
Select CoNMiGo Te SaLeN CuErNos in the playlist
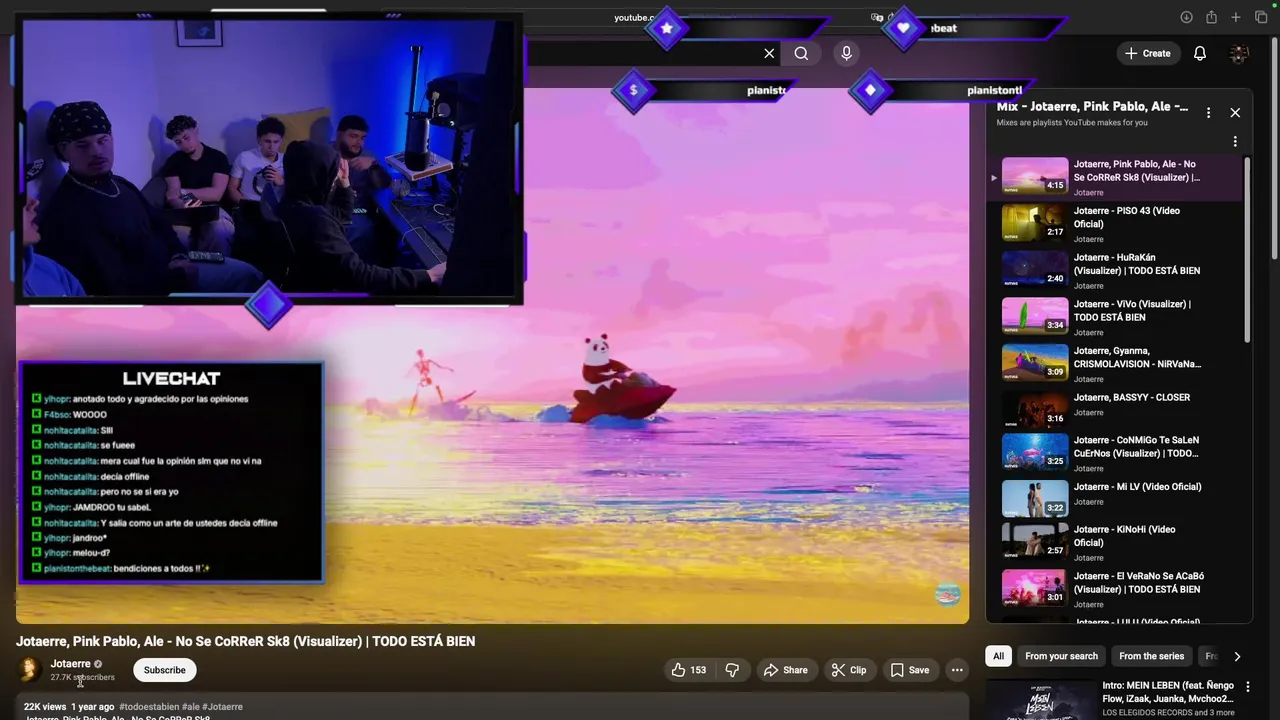tap(1115, 452)
